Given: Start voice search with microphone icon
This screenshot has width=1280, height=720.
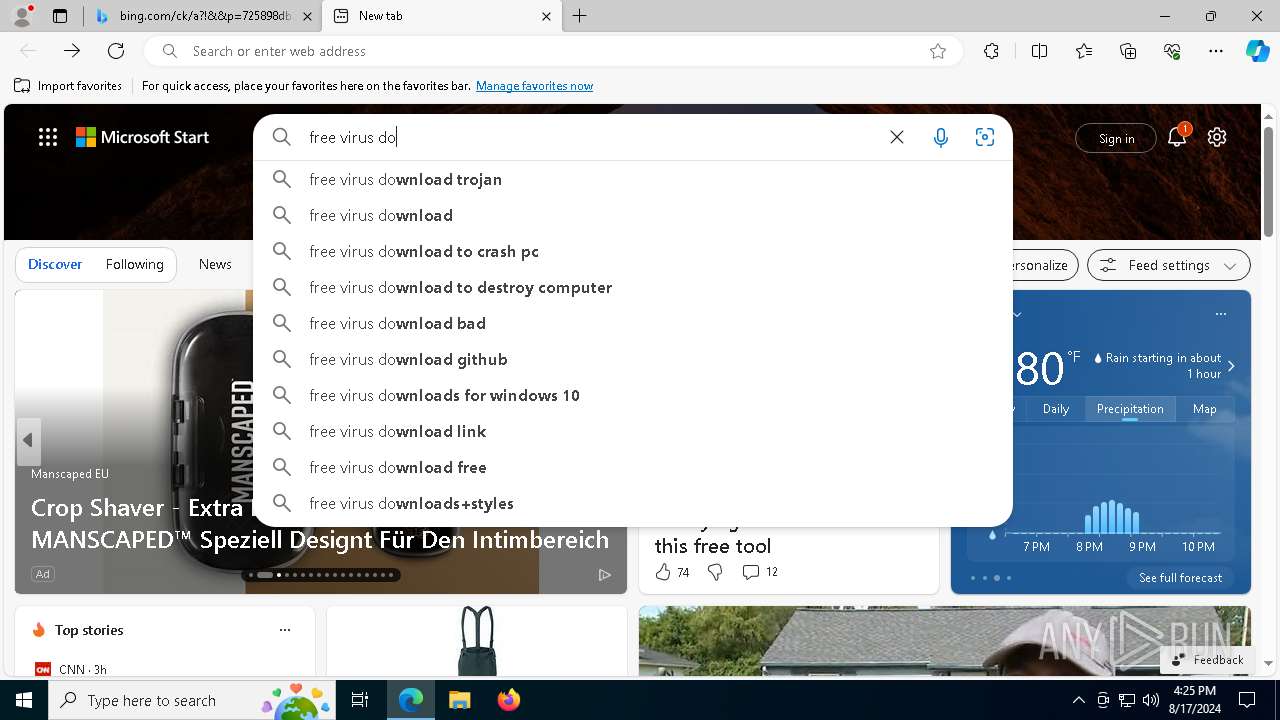Looking at the screenshot, I should point(941,137).
